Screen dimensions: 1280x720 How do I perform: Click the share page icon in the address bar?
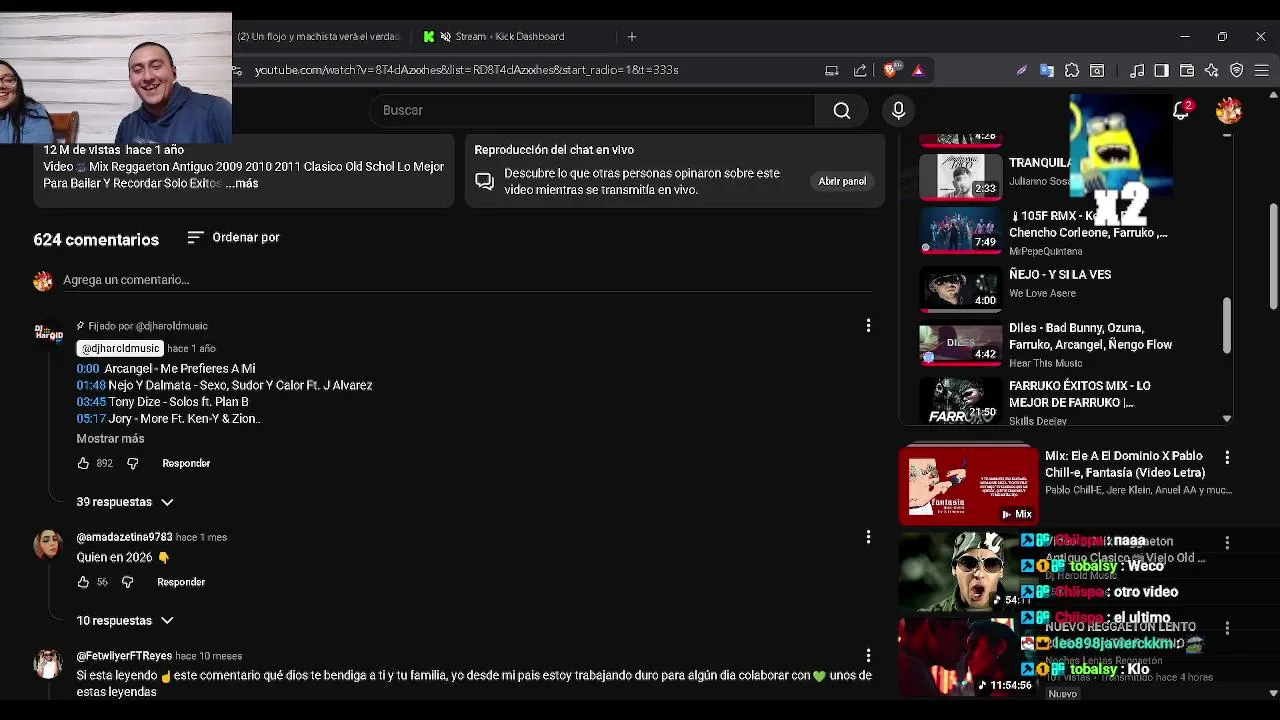pos(860,70)
